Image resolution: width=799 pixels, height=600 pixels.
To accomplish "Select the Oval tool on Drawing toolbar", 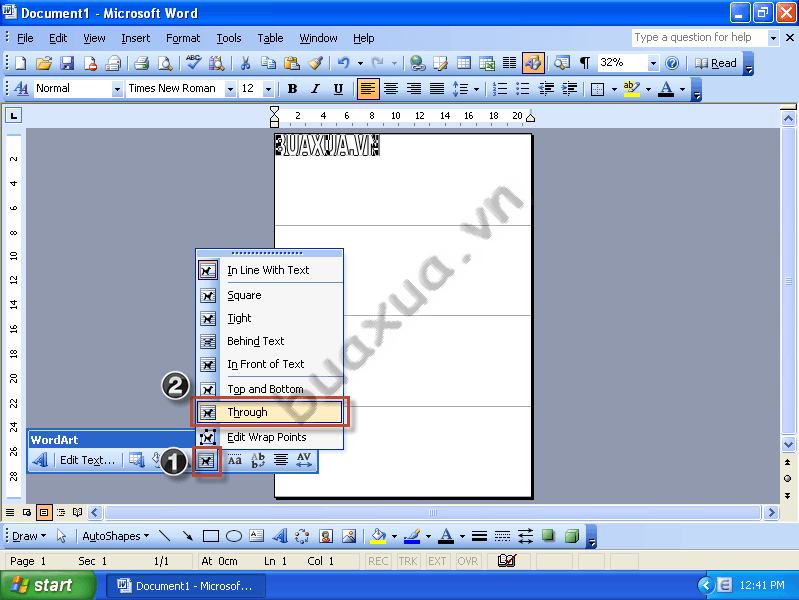I will pos(234,536).
